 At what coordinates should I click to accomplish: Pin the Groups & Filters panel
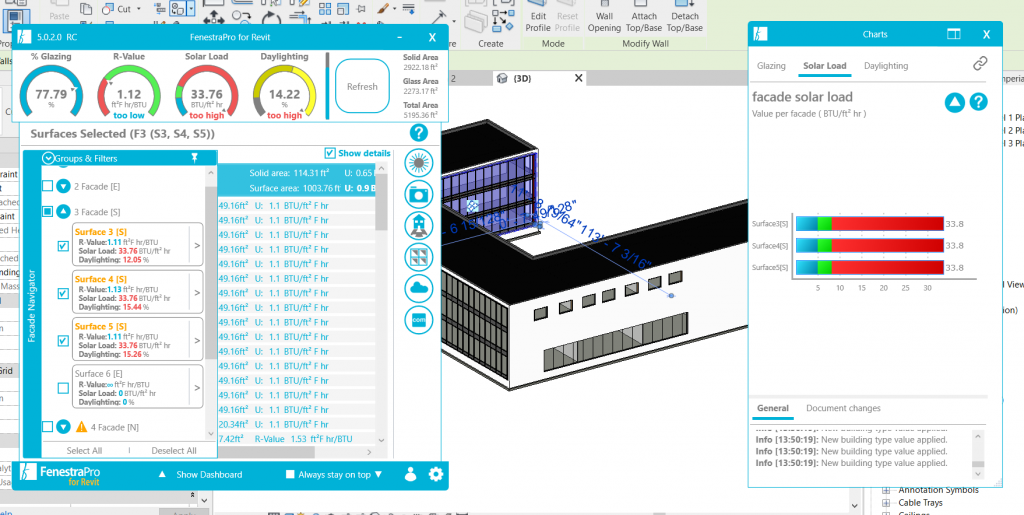(x=194, y=157)
